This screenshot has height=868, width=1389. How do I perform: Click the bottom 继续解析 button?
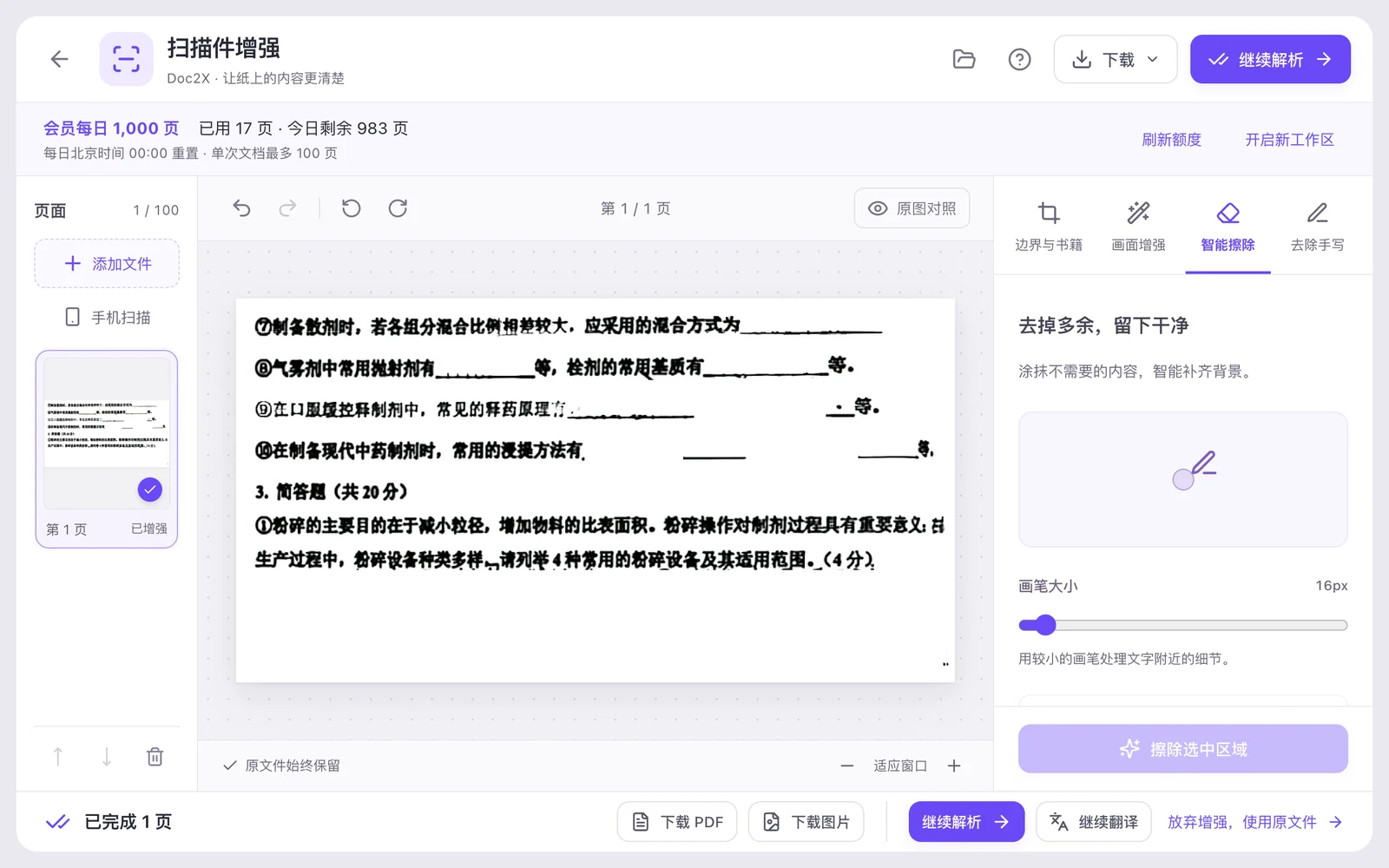coord(966,822)
